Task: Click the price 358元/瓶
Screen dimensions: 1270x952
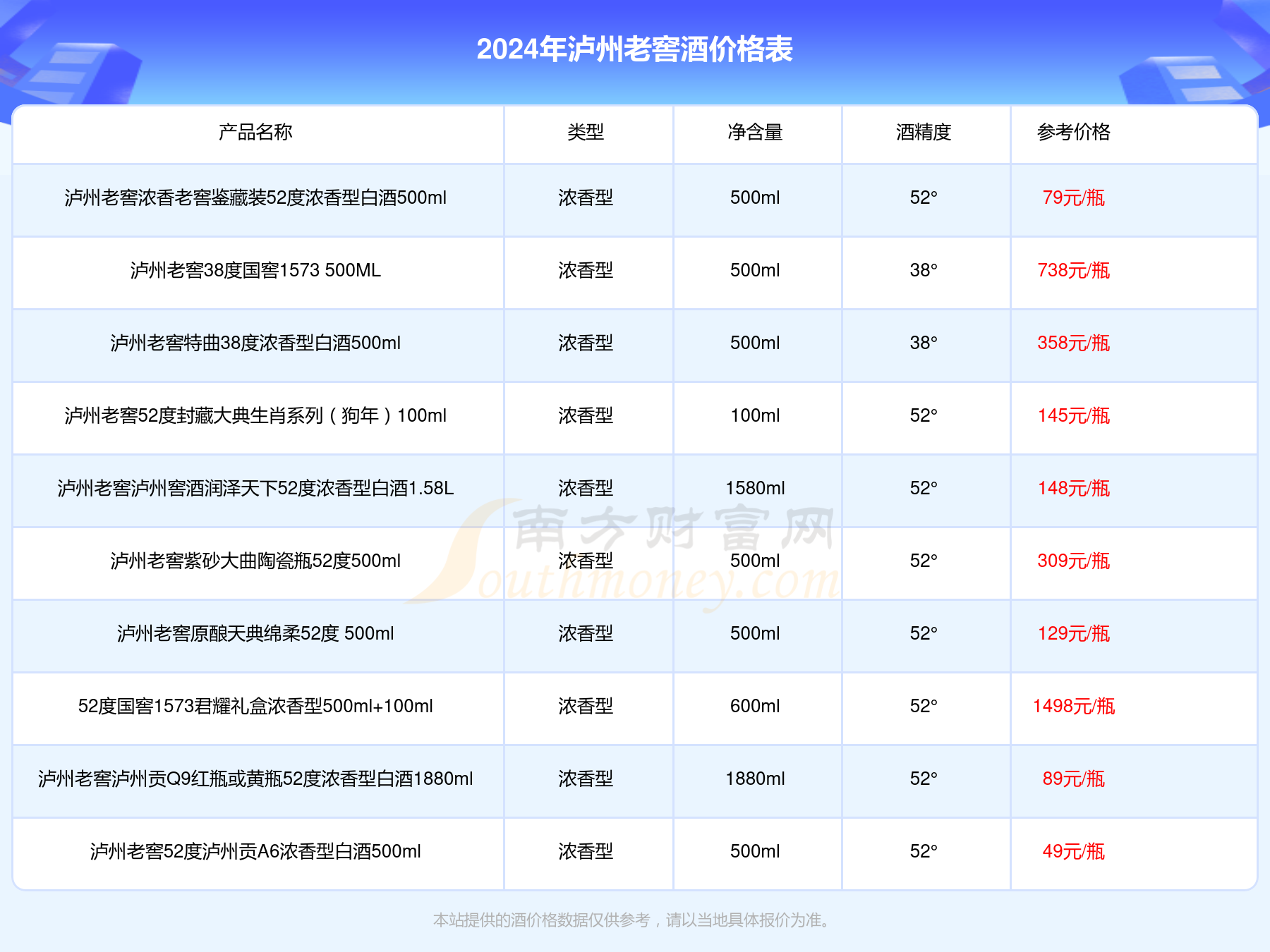Action: point(1073,343)
